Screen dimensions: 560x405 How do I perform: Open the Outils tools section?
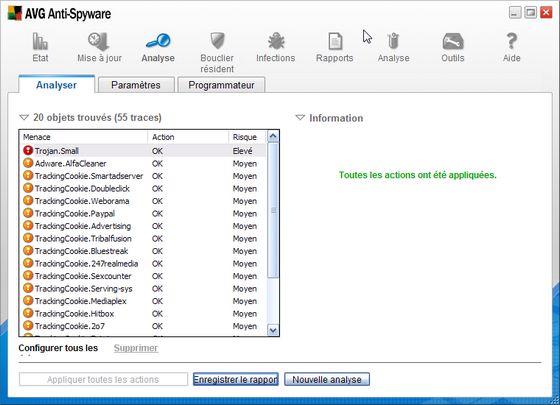coord(452,47)
